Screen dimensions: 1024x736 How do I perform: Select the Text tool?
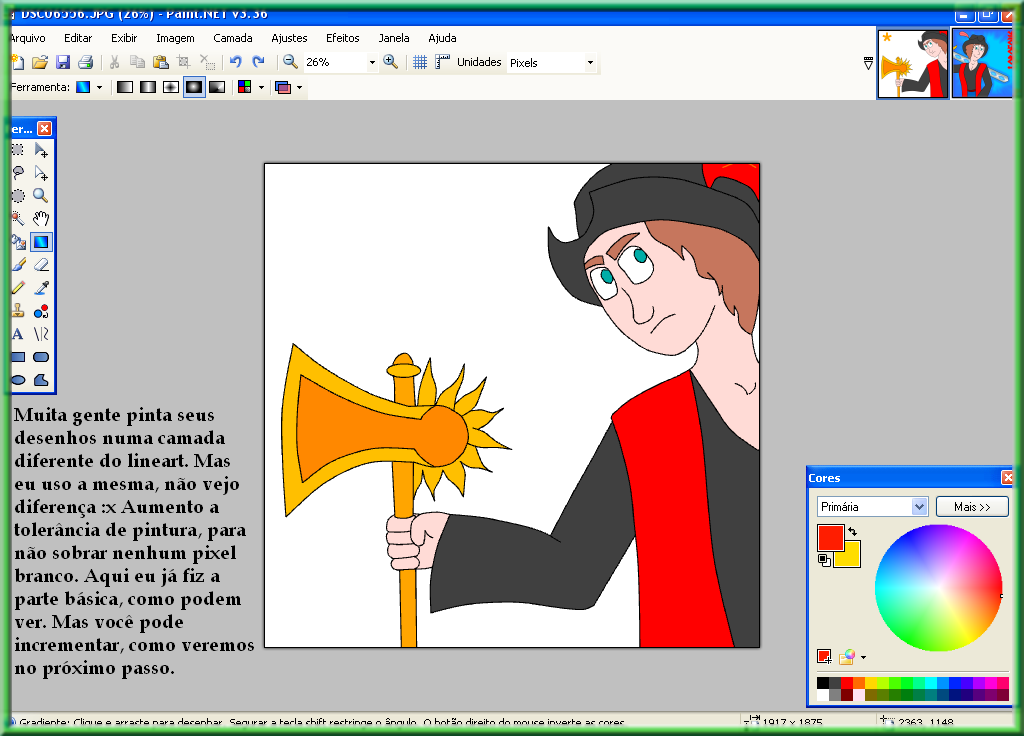click(17, 334)
